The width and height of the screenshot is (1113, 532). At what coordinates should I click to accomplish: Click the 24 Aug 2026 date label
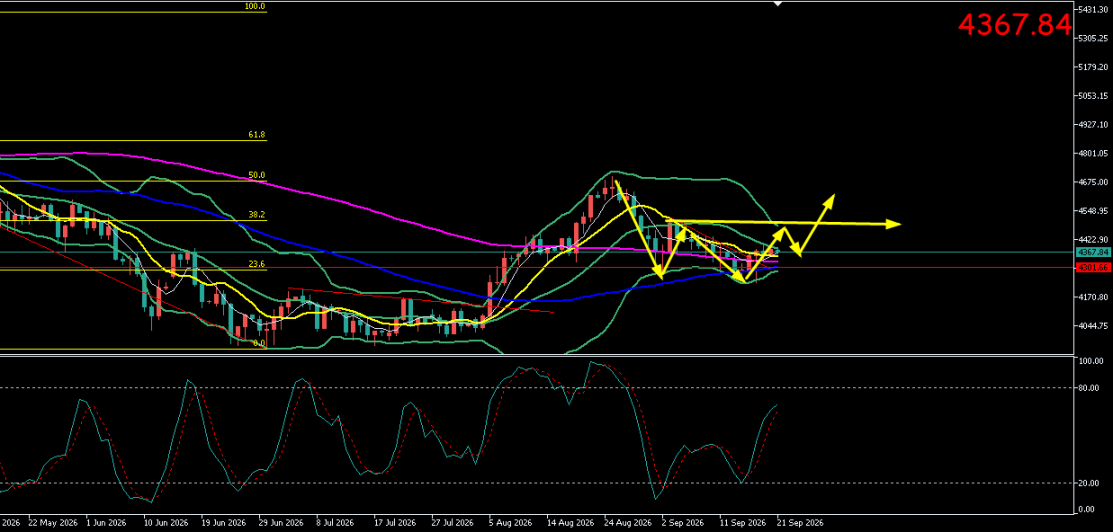point(627,523)
